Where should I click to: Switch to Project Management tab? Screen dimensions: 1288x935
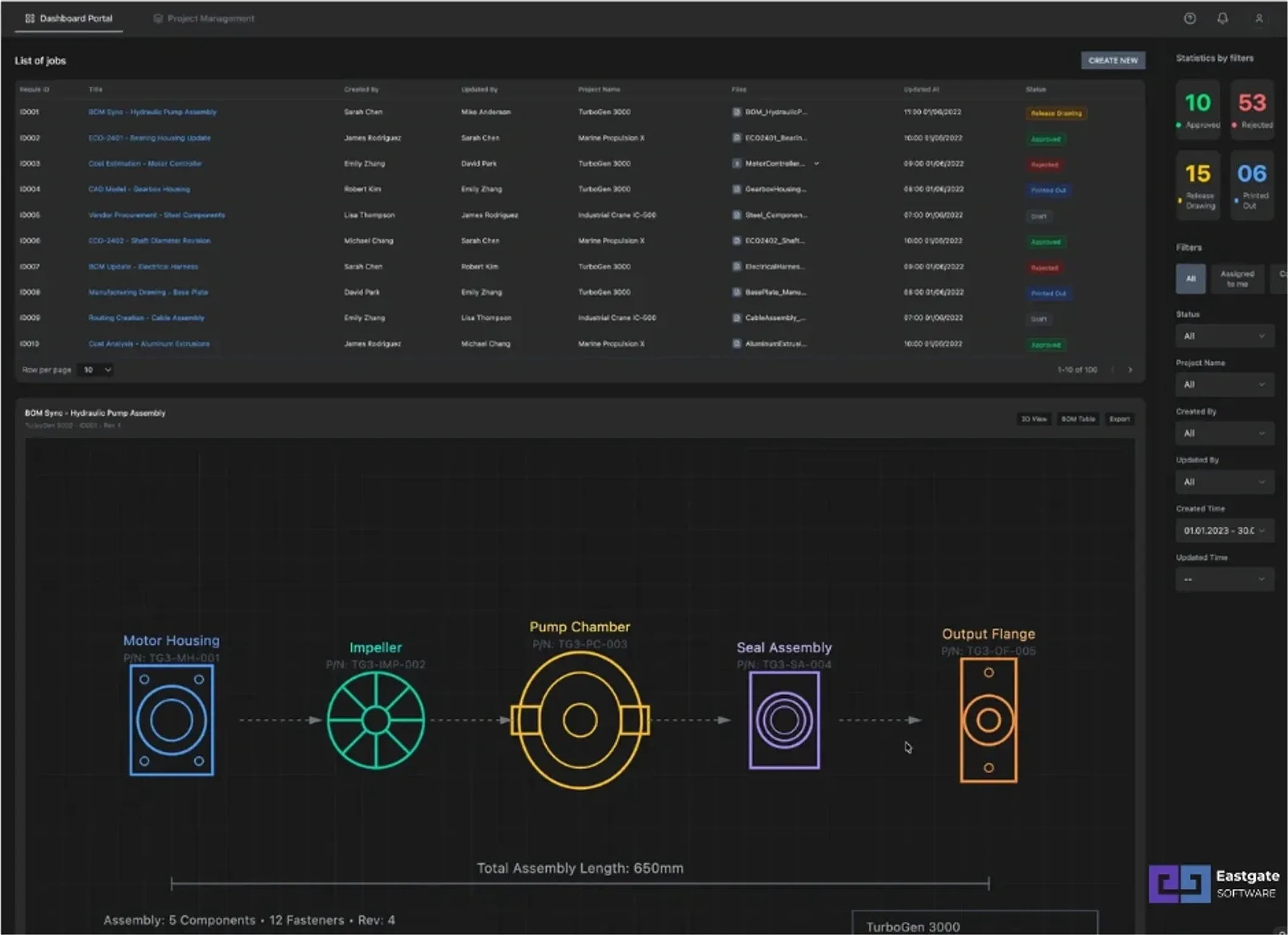(x=204, y=18)
